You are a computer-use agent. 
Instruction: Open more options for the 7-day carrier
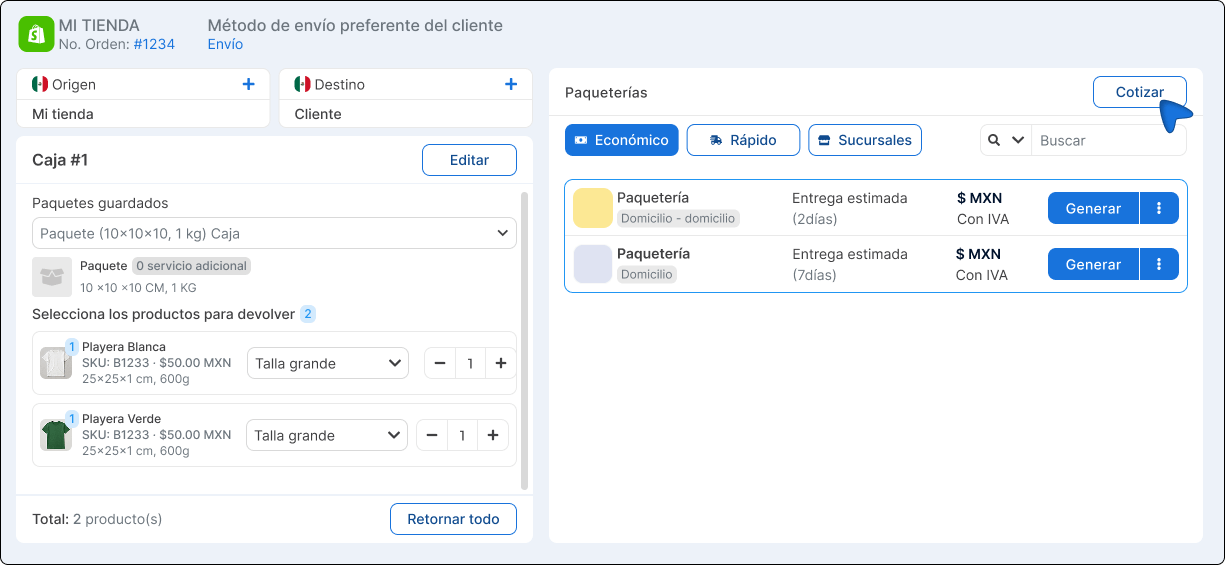click(x=1159, y=264)
